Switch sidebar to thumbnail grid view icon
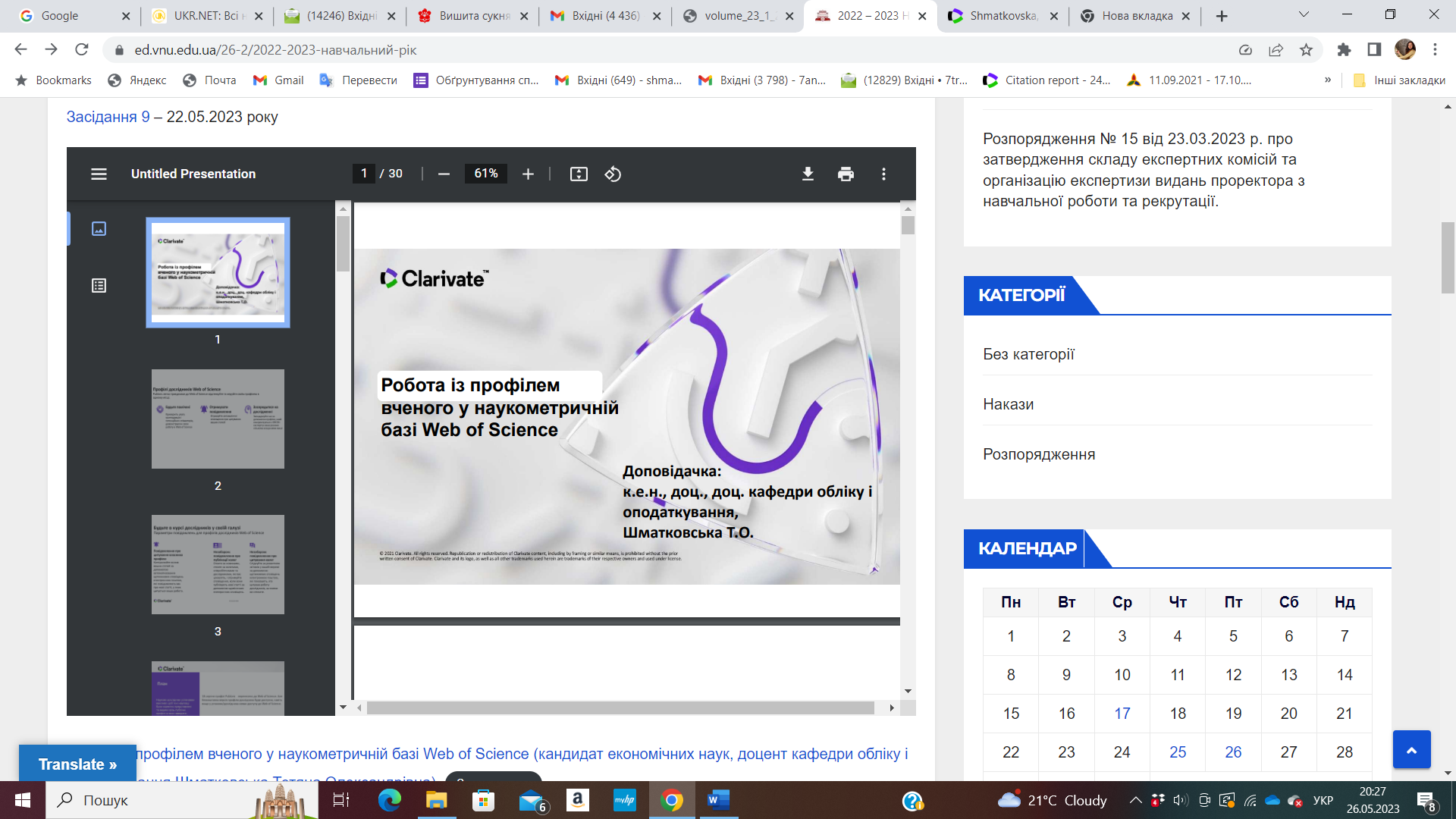 tap(98, 228)
